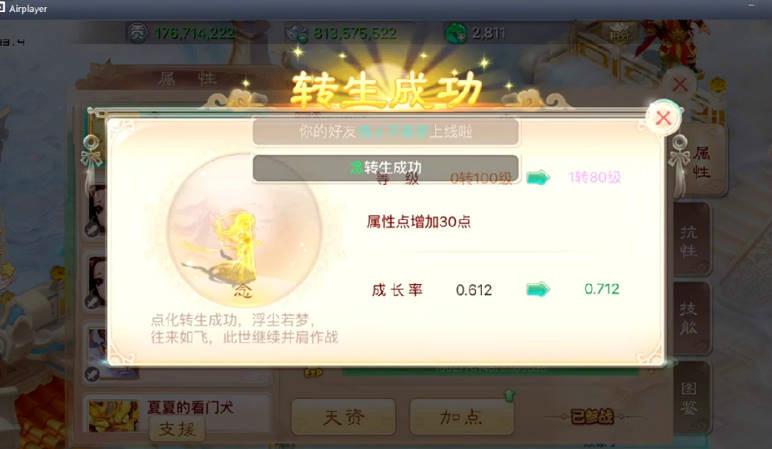Click the teal arrow beside 成长率
The height and width of the screenshot is (449, 772).
pos(538,289)
